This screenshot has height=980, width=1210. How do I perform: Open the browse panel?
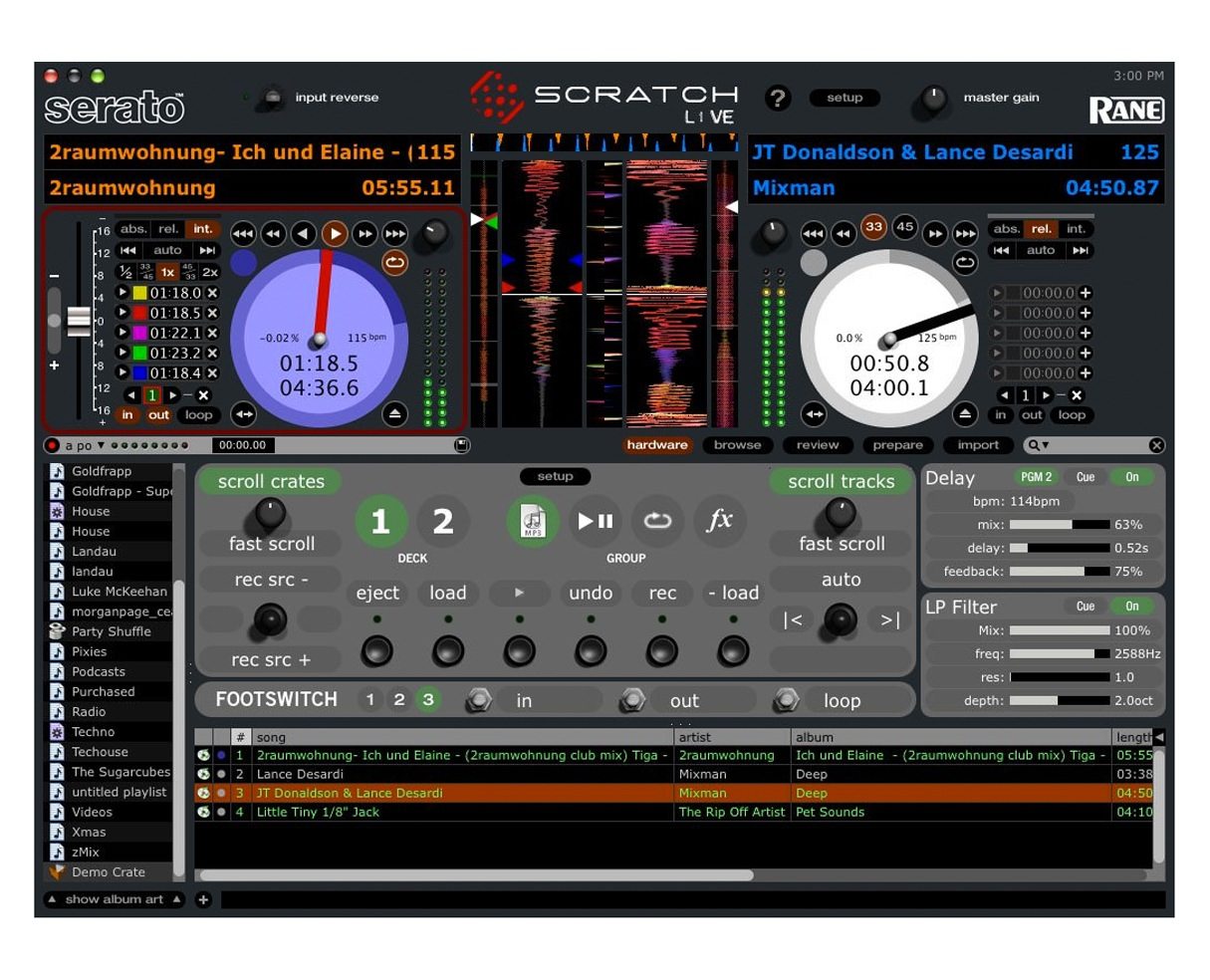[x=737, y=445]
